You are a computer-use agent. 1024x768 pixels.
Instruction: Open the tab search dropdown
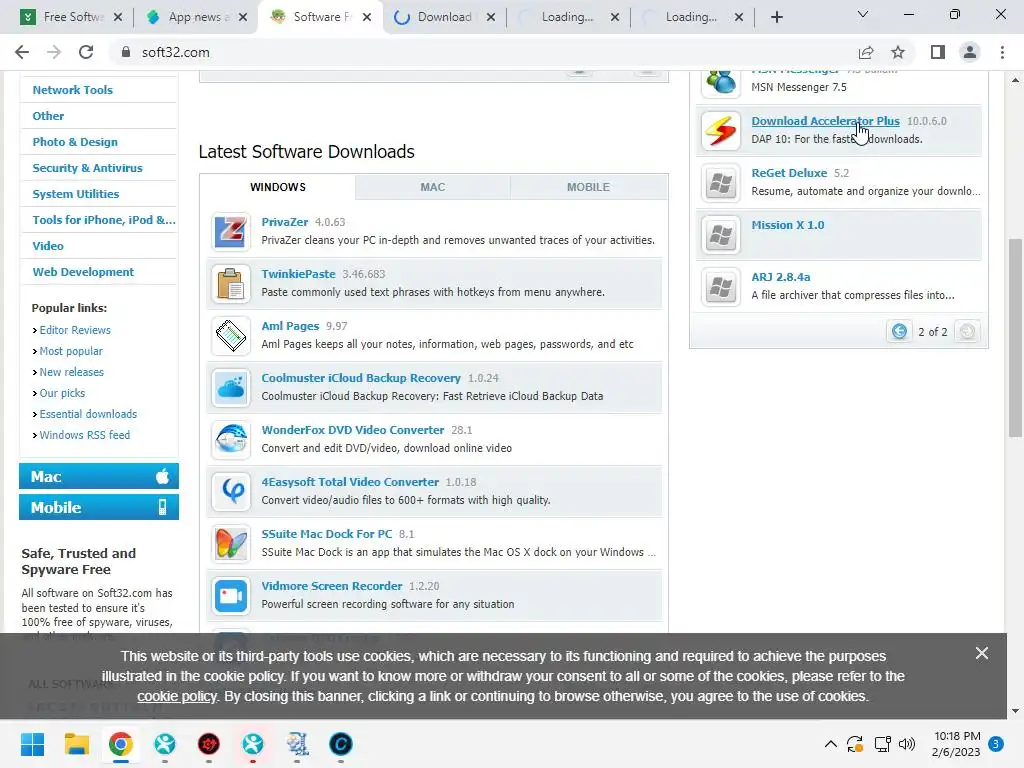pyautogui.click(x=863, y=14)
